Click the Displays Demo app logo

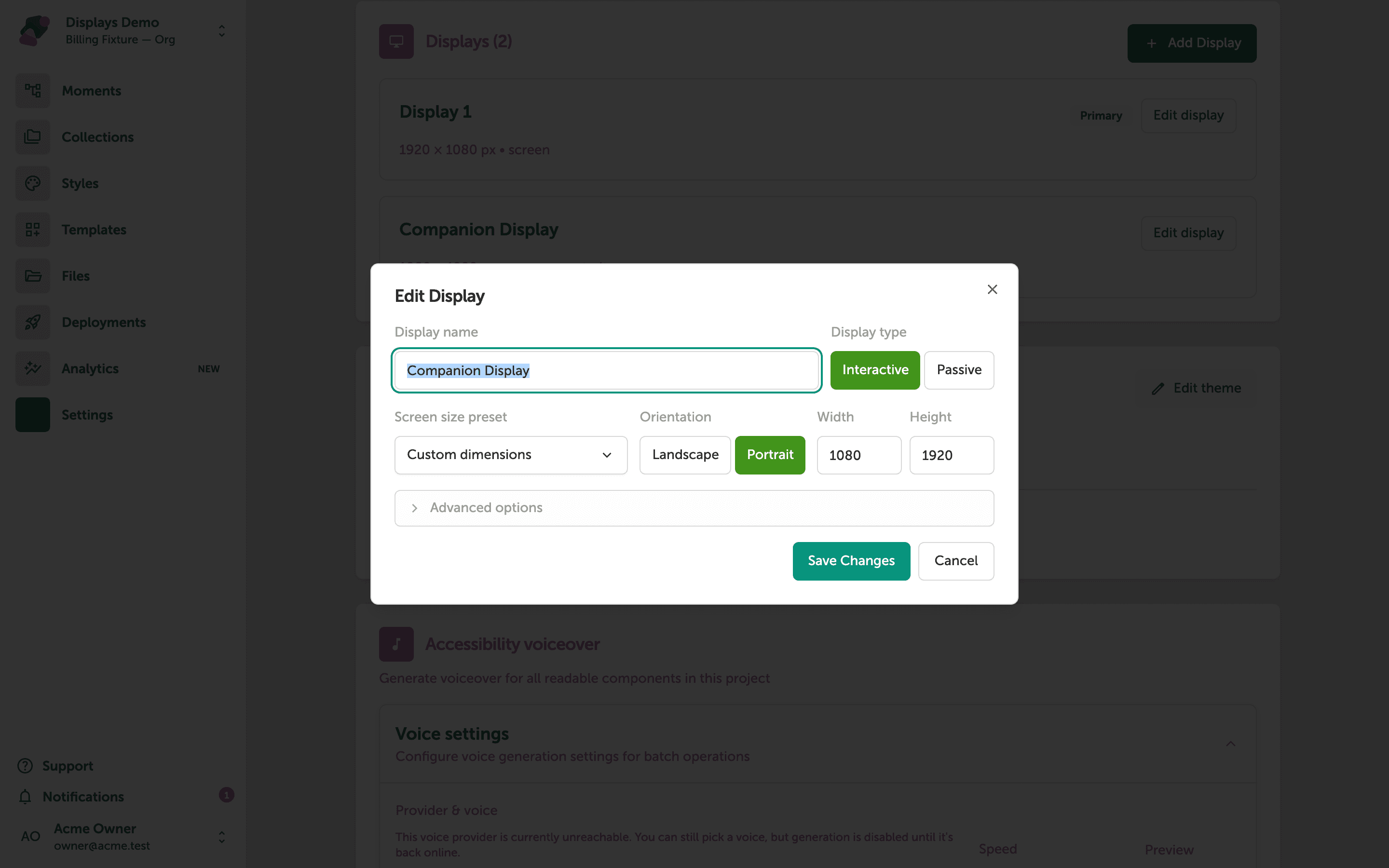(x=34, y=30)
